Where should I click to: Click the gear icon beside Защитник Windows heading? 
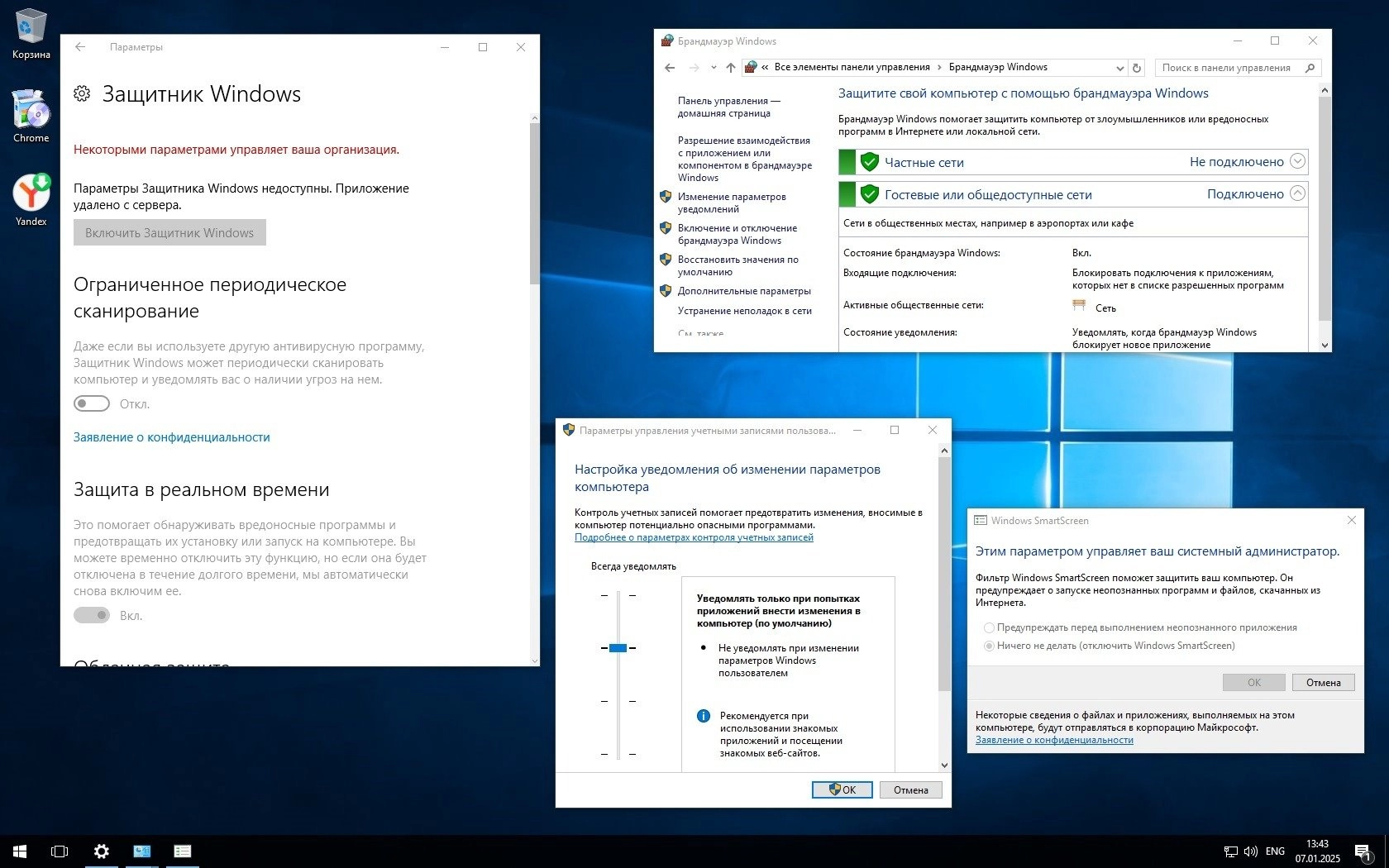pos(82,93)
